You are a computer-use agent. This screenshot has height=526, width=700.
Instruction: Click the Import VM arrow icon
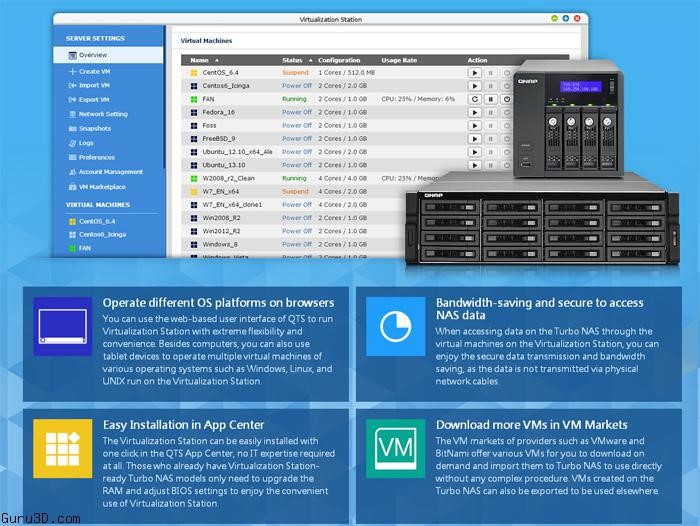point(72,85)
